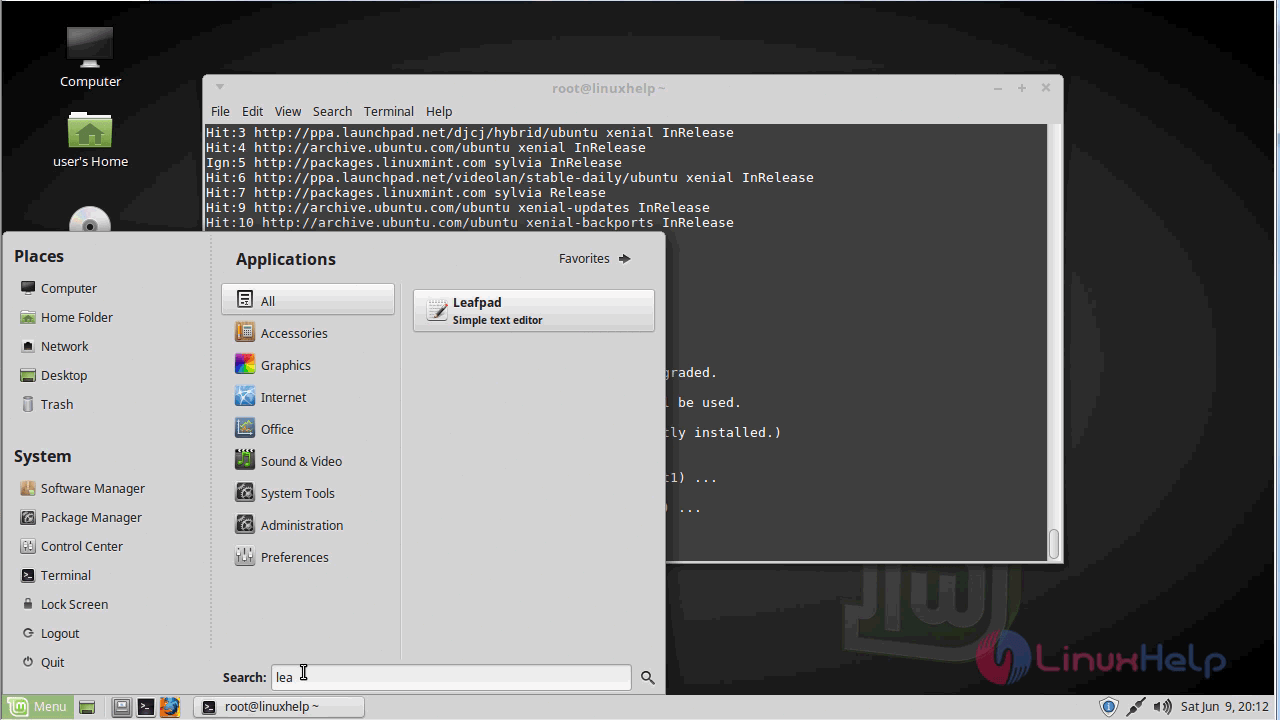The image size is (1280, 720).
Task: Launch Software Manager
Action: click(82, 488)
